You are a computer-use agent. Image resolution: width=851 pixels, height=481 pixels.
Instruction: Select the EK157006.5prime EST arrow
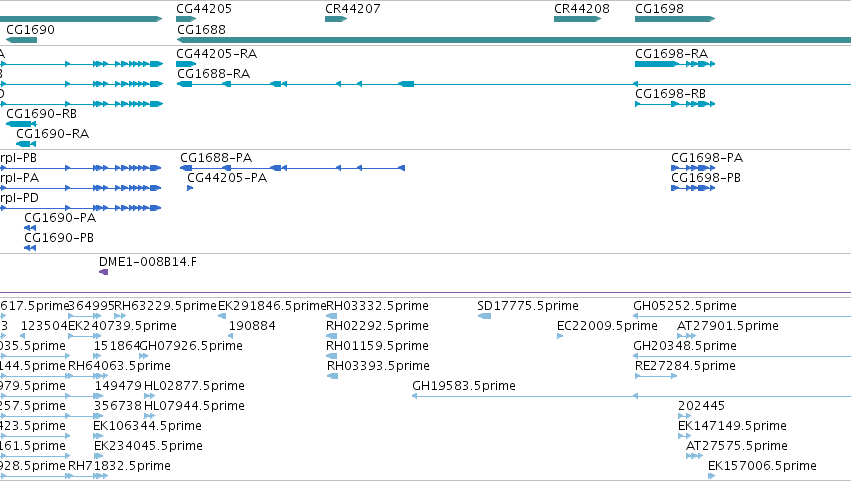[x=712, y=476]
